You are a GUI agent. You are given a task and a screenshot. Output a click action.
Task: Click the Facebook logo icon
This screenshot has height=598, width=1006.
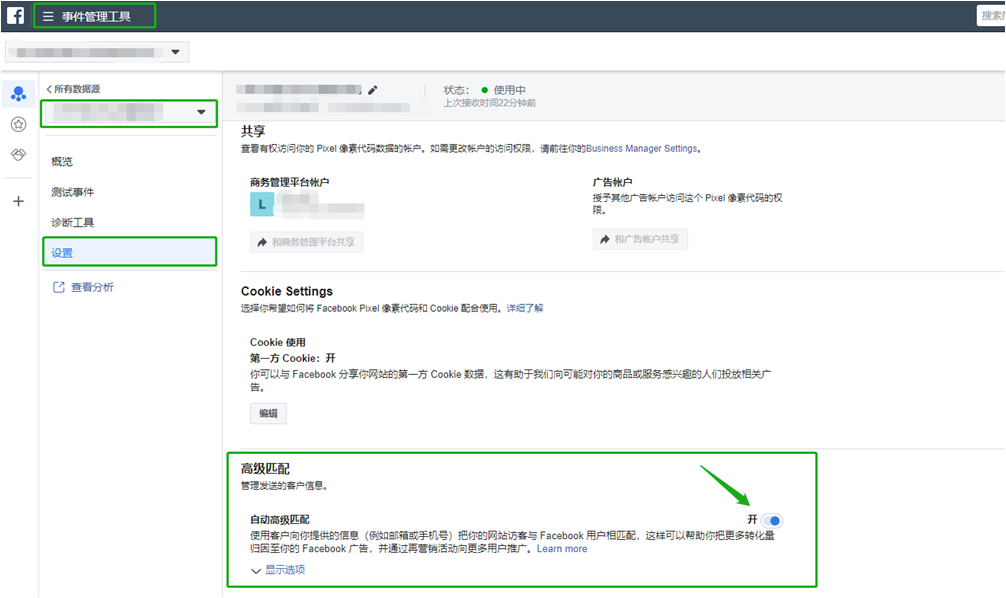click(x=16, y=16)
